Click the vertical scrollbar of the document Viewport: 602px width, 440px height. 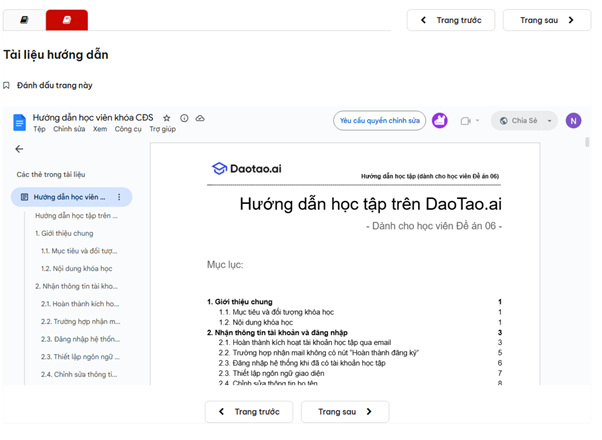pos(587,142)
